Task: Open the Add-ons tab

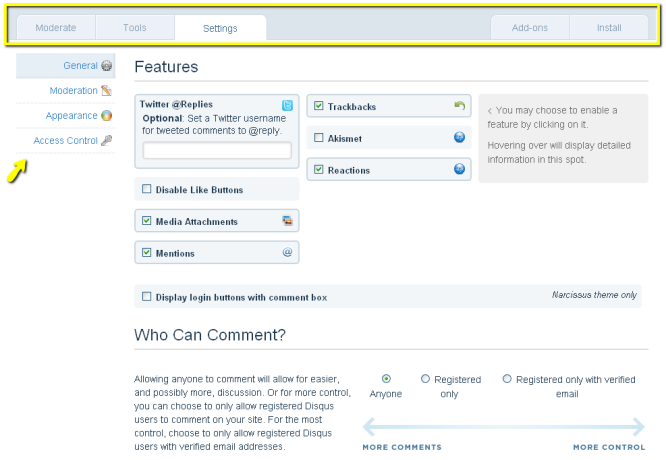Action: 529,28
